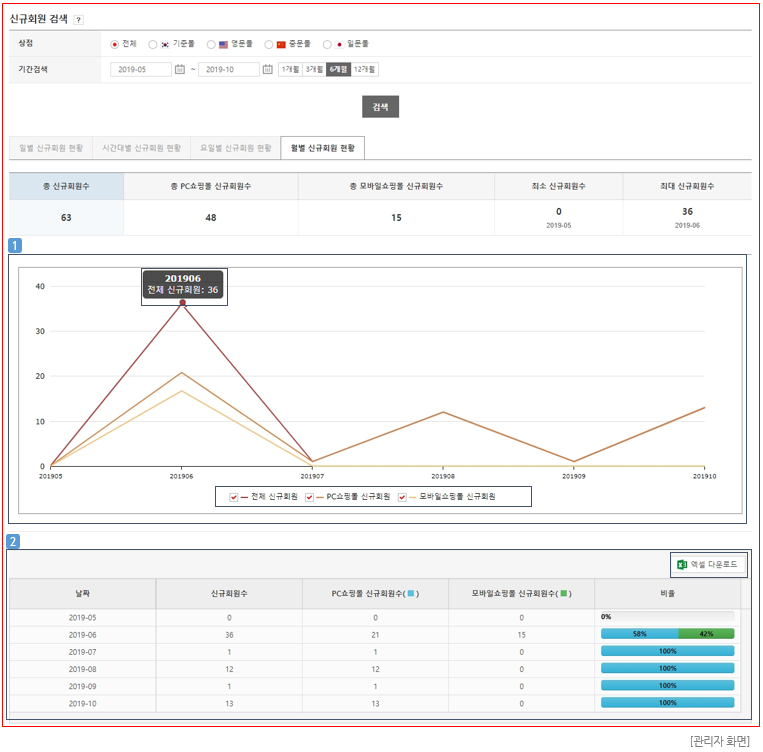Viewport: 763px width, 752px height.
Task: Click the Chinese flag icon for 중문몰
Action: [281, 44]
